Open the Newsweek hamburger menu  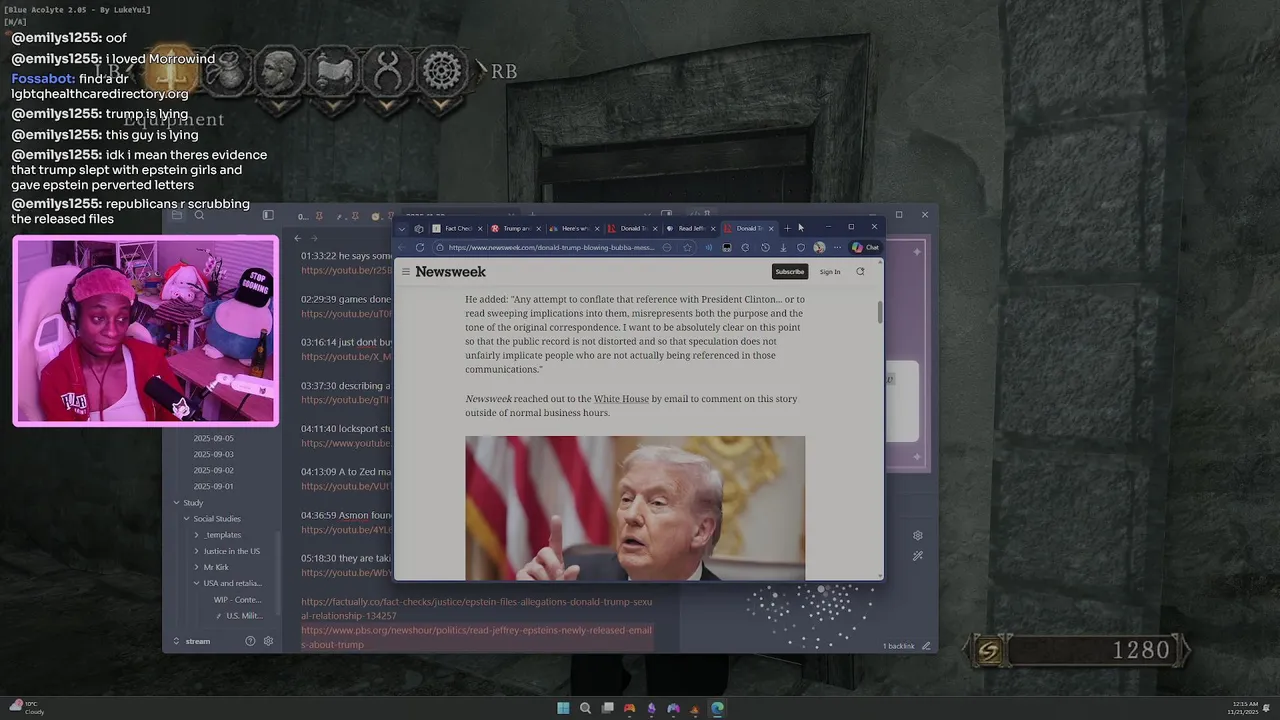pyautogui.click(x=405, y=272)
